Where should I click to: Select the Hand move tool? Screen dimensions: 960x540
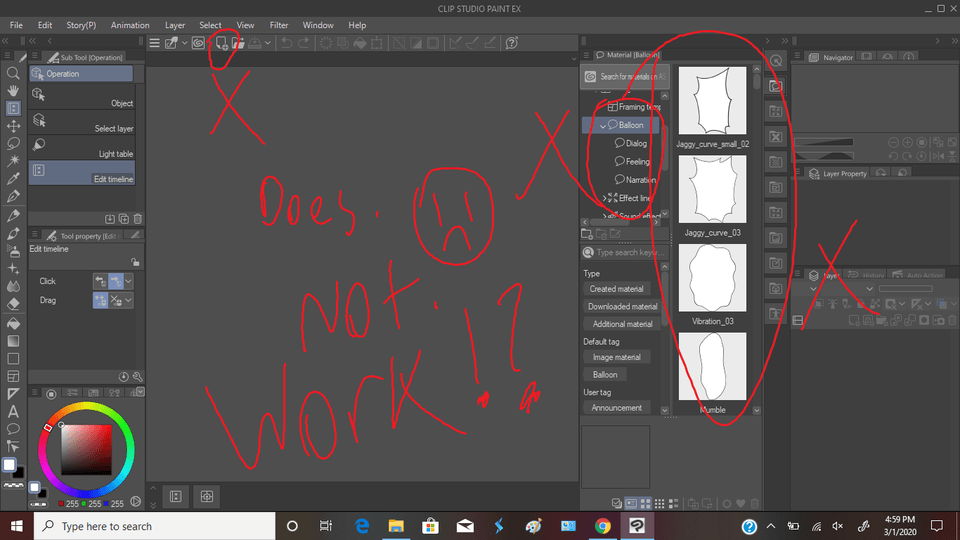tap(13, 91)
